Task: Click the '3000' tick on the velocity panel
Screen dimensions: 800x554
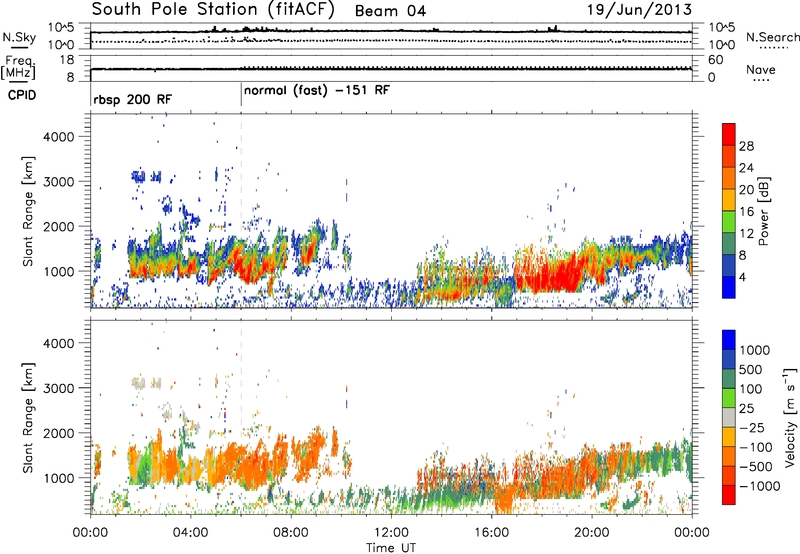Action: tap(58, 388)
